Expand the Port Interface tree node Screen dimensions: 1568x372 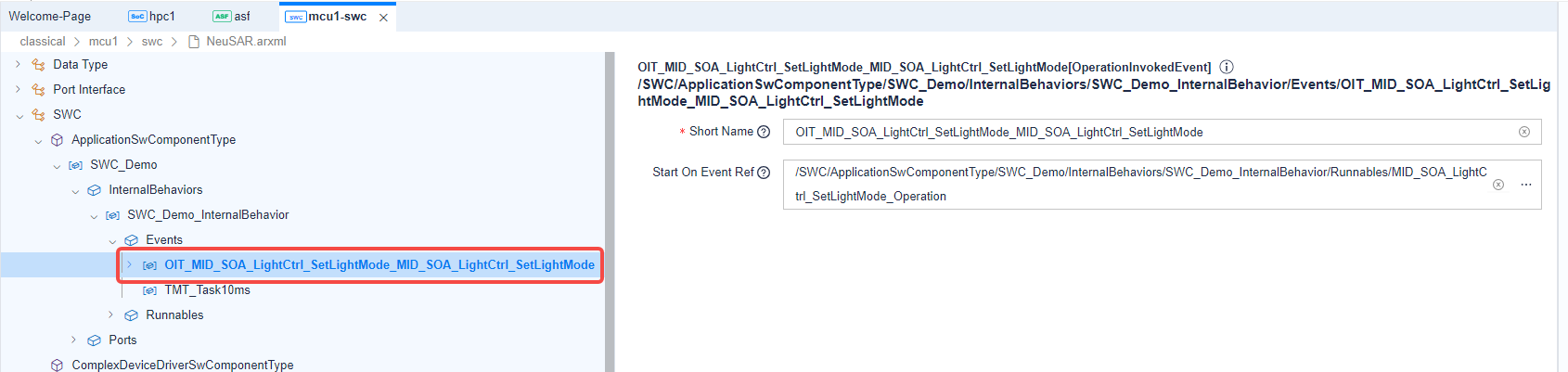19,89
